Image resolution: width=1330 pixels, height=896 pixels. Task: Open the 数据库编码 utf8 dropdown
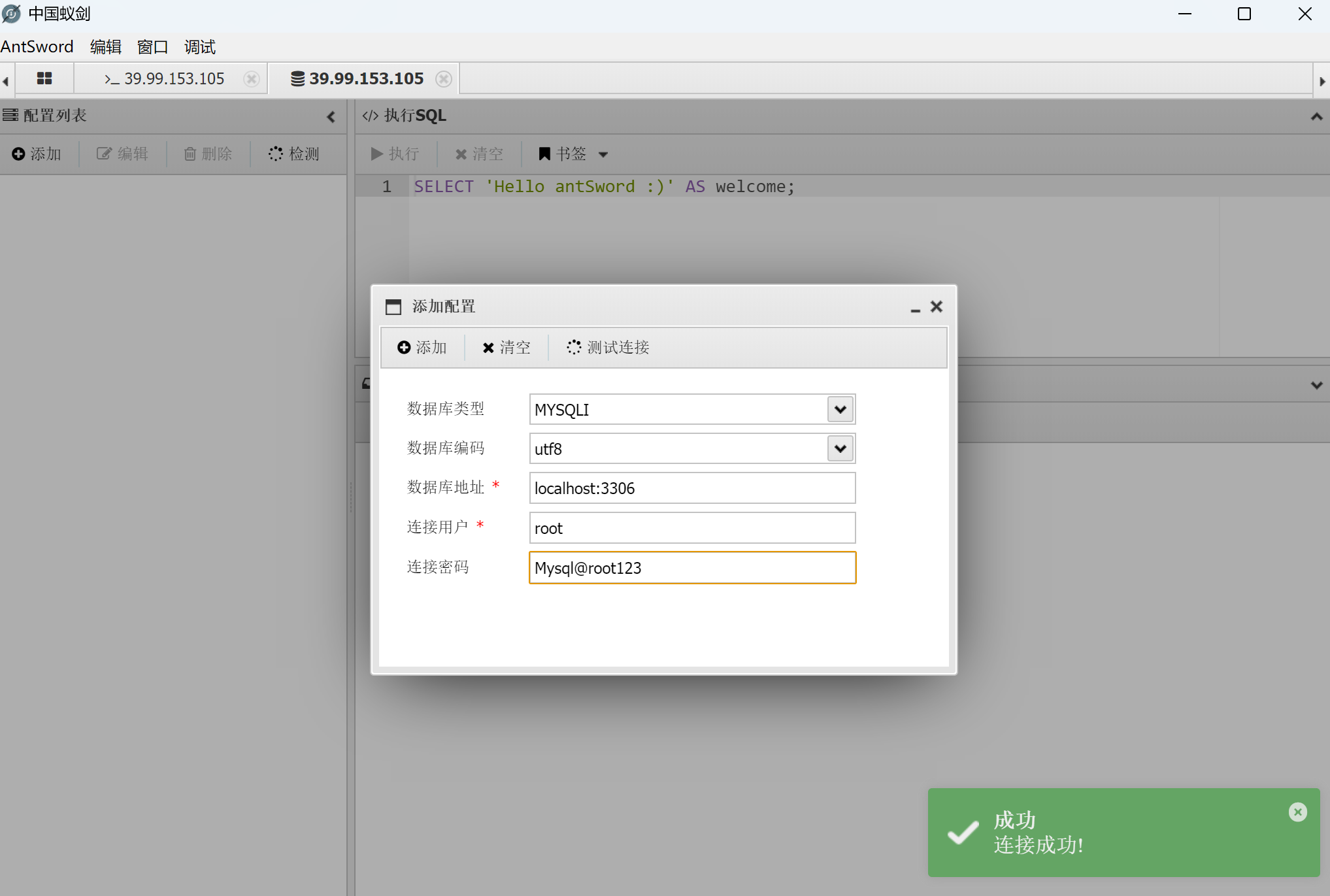click(840, 448)
